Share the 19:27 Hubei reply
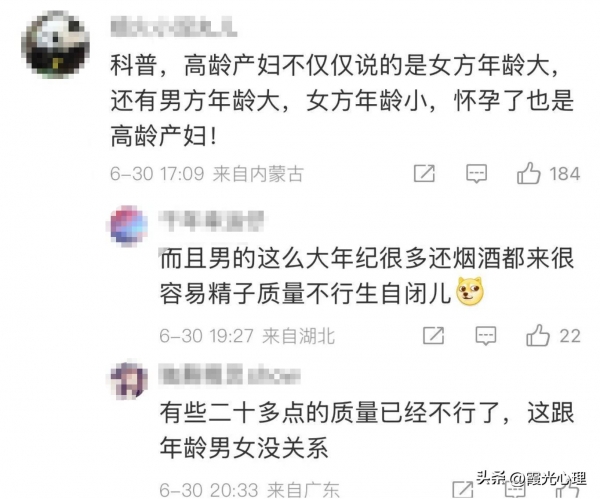600x499 pixels. pos(434,336)
